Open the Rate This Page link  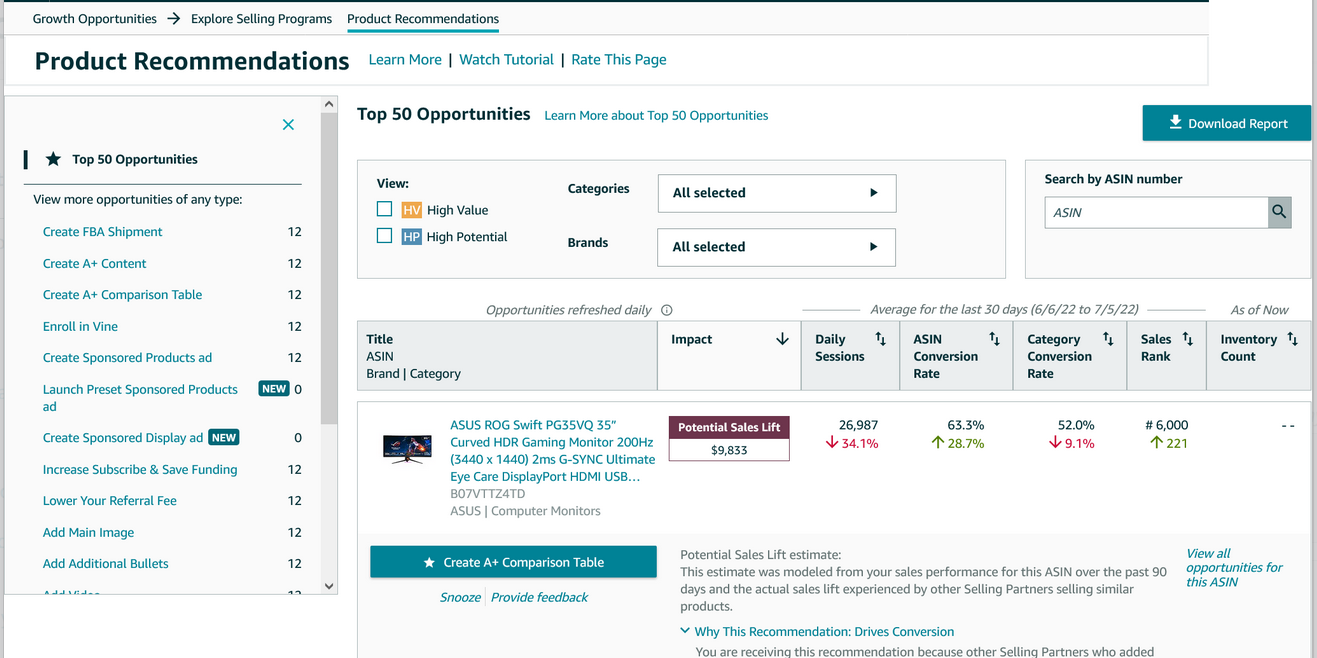(619, 60)
